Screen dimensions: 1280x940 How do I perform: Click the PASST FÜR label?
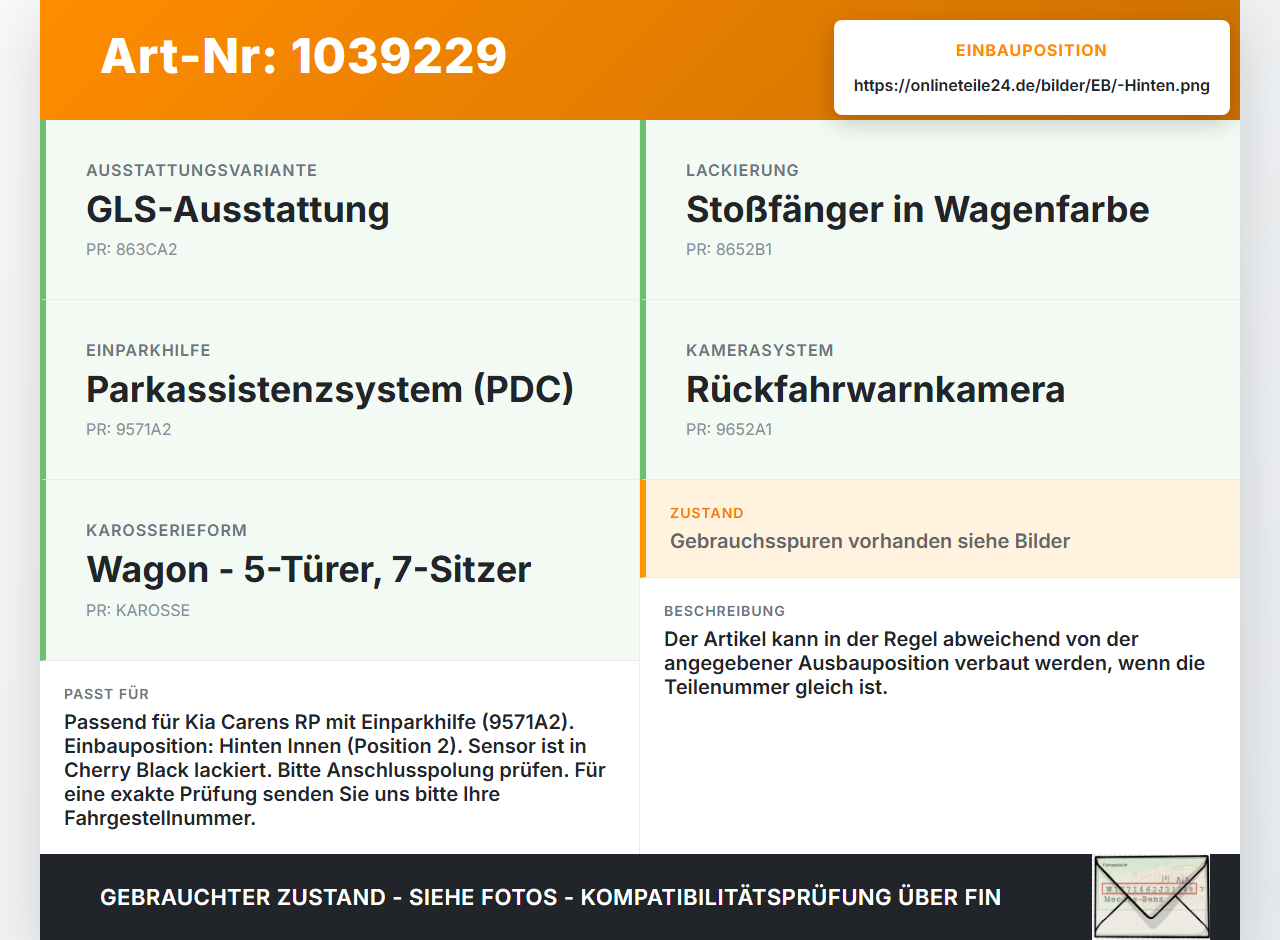pyautogui.click(x=107, y=694)
